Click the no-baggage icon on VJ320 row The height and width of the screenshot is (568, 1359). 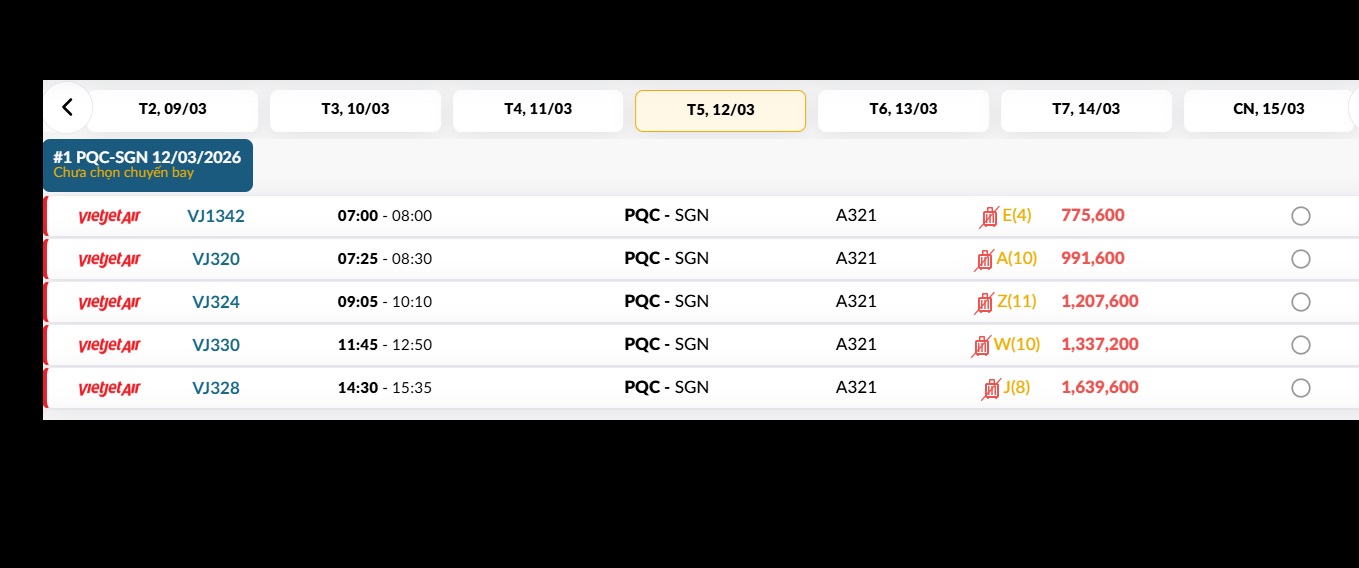pyautogui.click(x=984, y=259)
